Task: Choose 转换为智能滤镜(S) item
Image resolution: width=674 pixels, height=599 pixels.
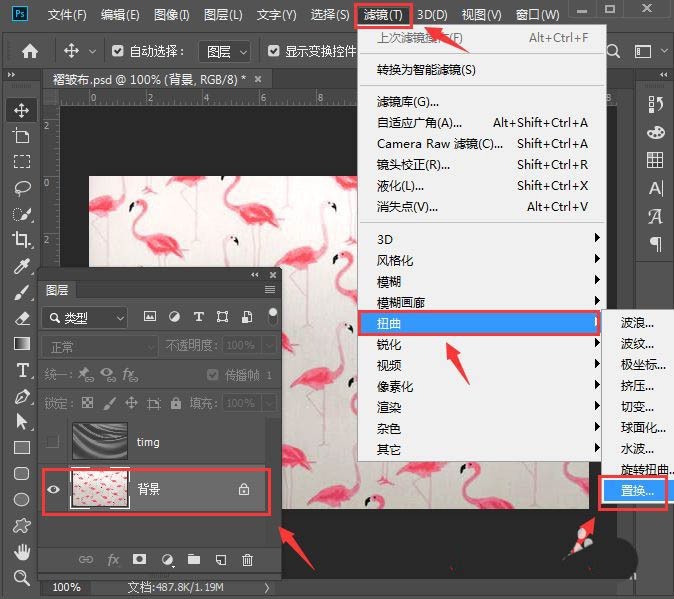Action: [x=479, y=70]
